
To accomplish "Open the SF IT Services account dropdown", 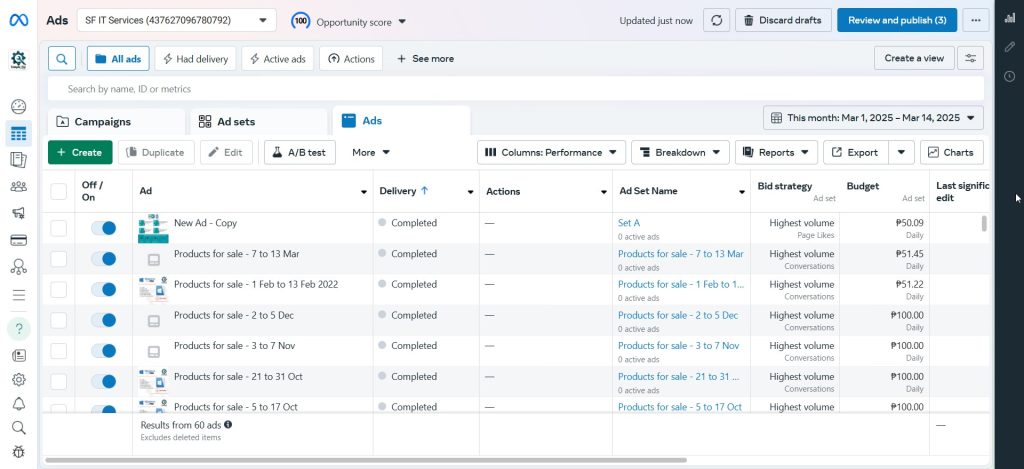I will coord(189,20).
